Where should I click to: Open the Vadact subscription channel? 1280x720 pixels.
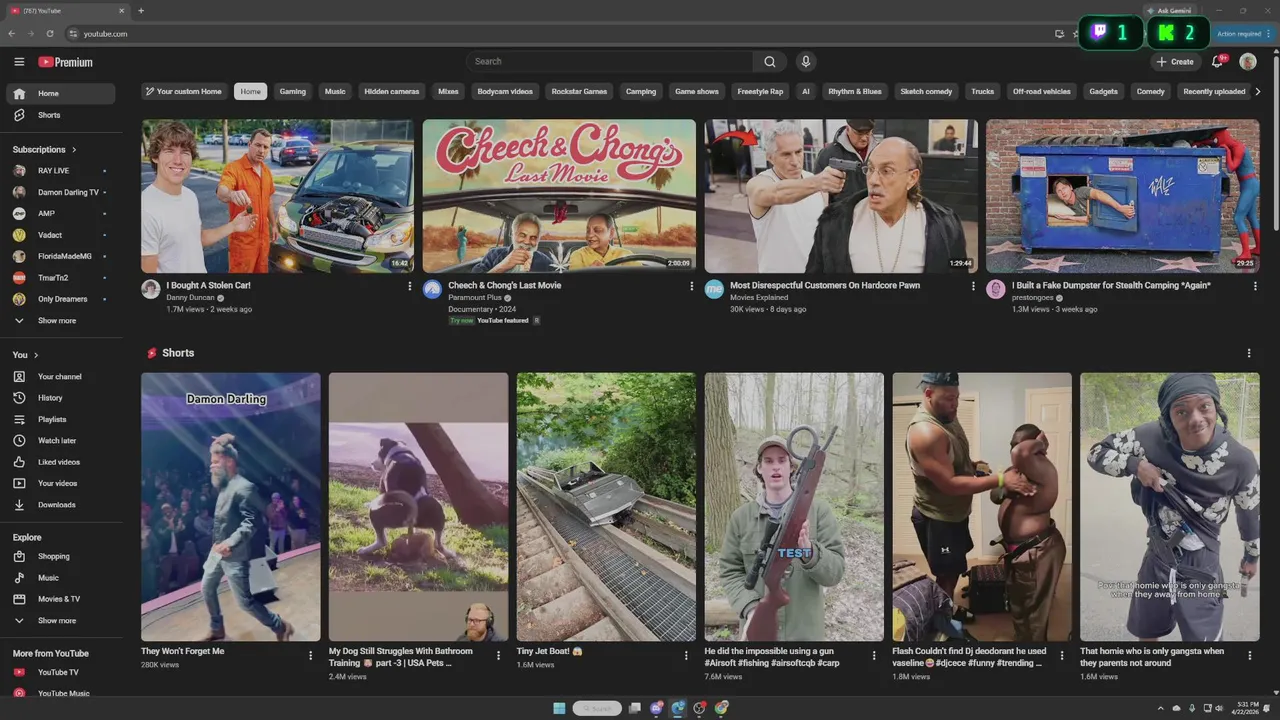tap(62, 235)
